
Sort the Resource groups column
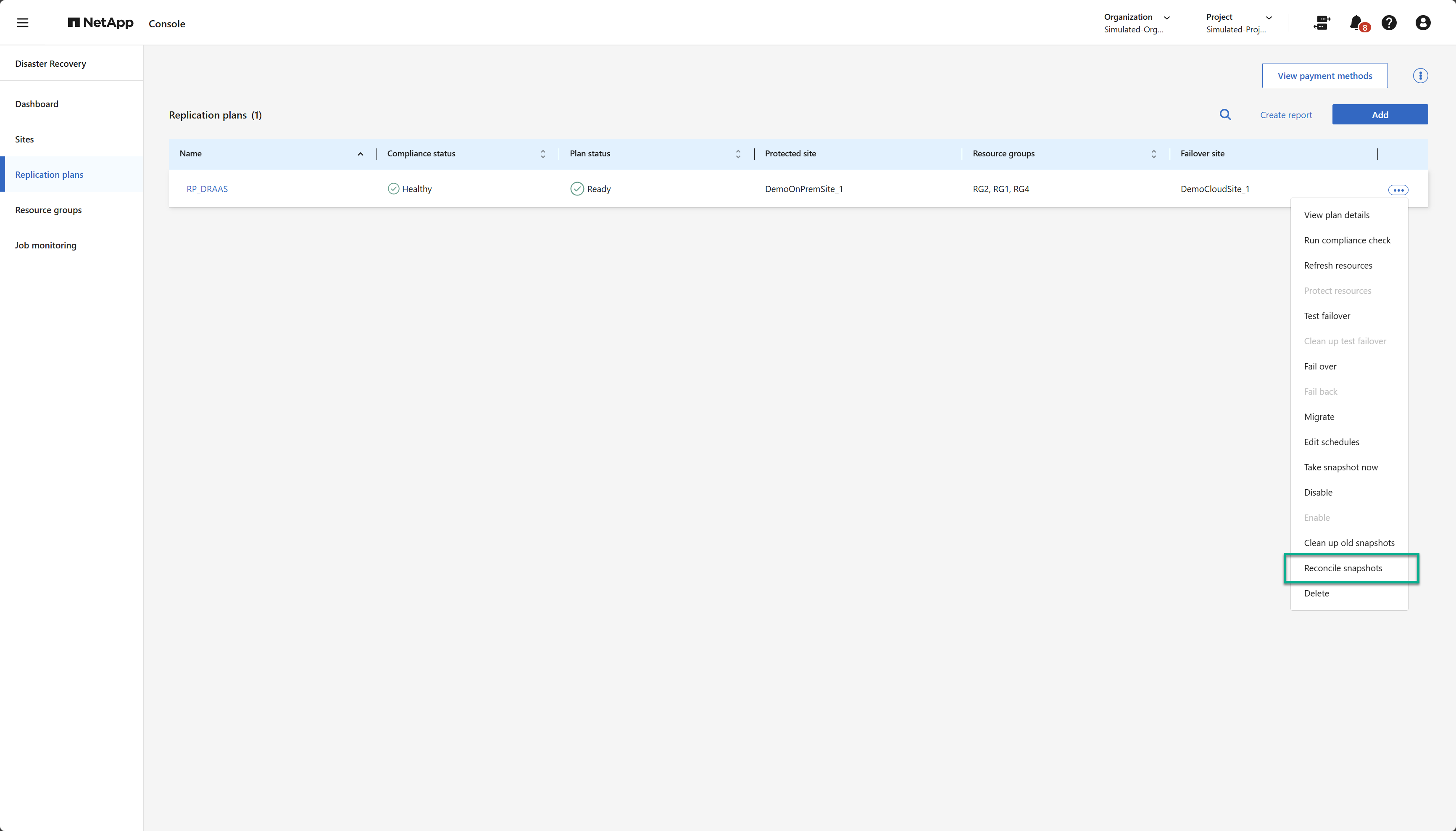coord(1153,154)
